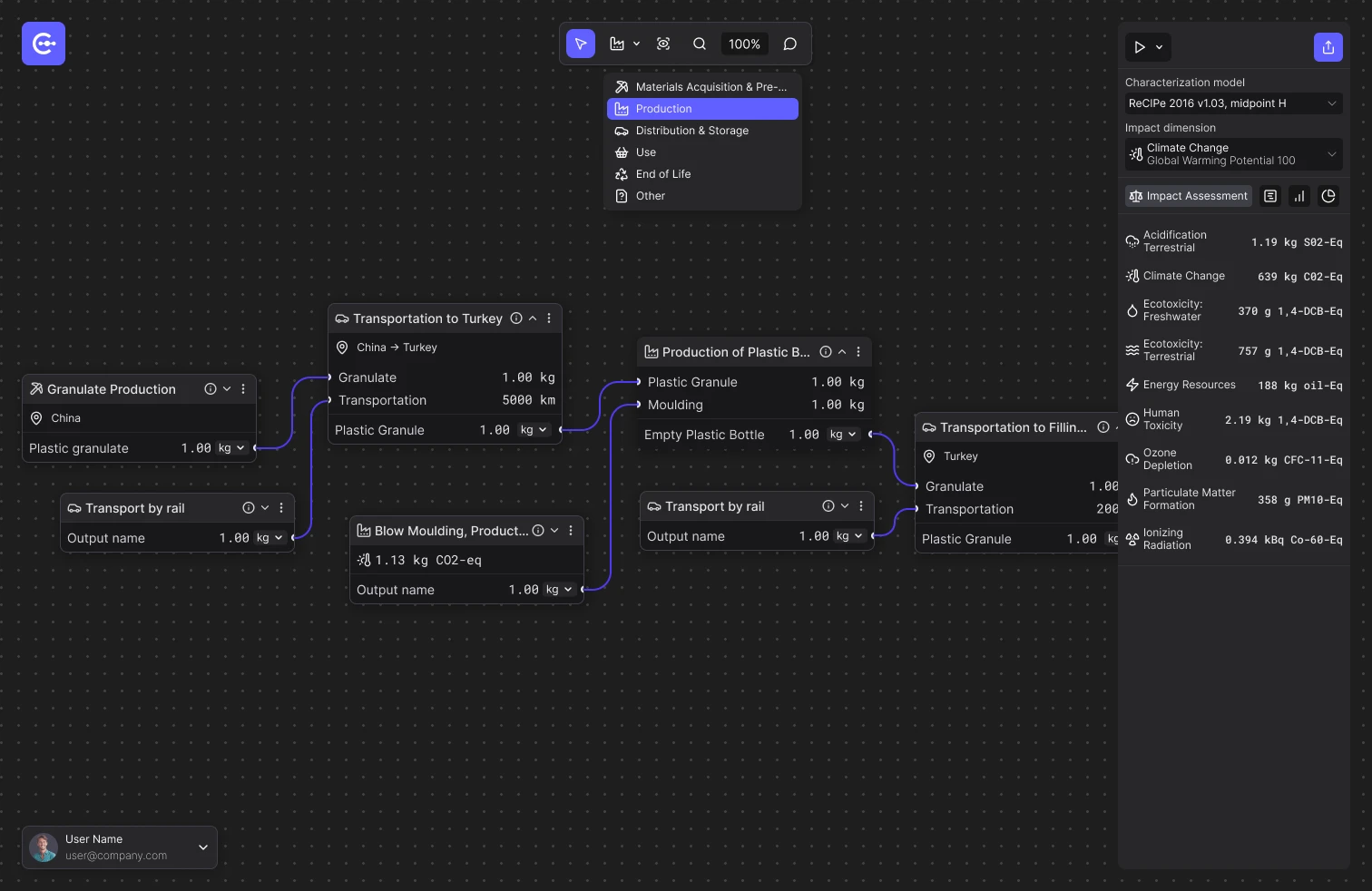
Task: Open info icon on Blow Moulding node
Action: 538,531
